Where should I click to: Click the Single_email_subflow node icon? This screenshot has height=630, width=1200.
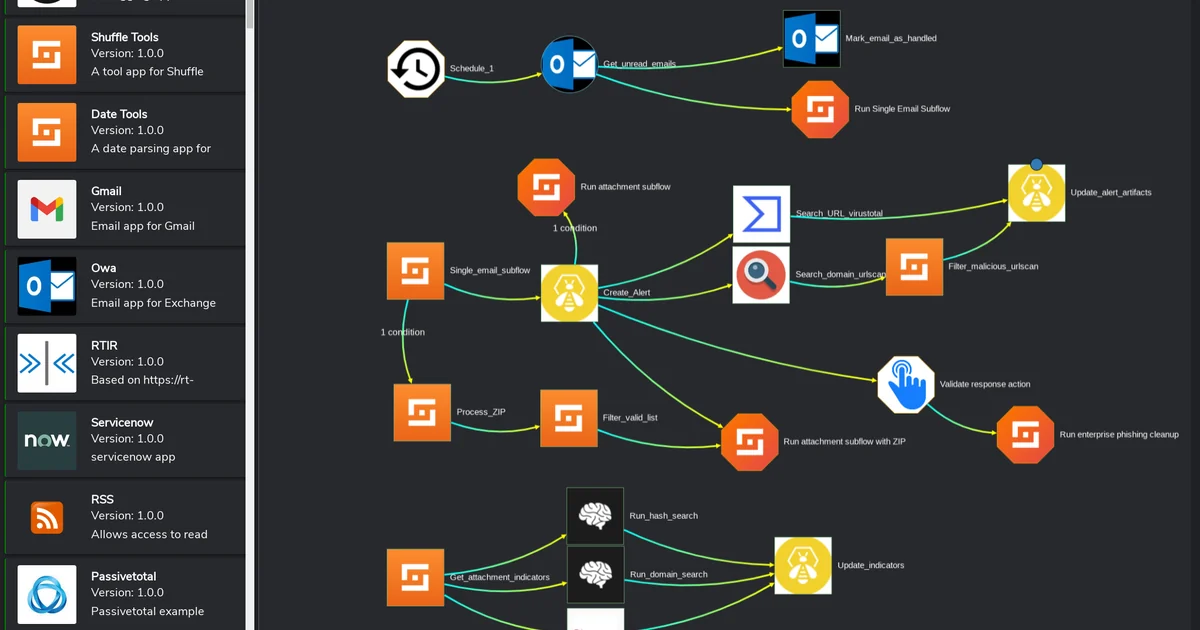click(x=416, y=271)
